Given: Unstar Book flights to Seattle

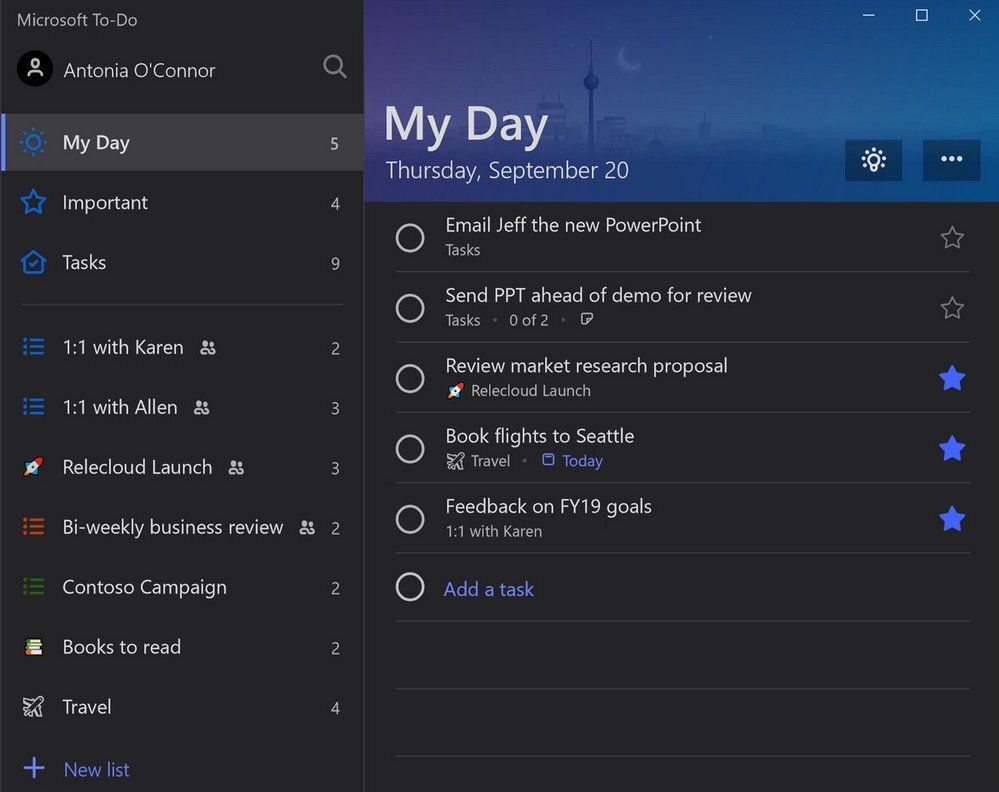Looking at the screenshot, I should click(951, 449).
